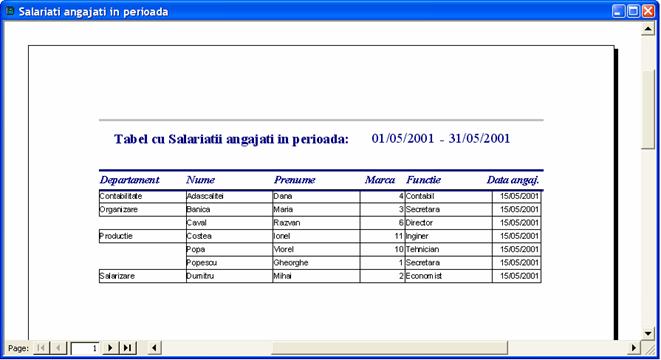Click the first name Ionel
The width and height of the screenshot is (661, 360).
click(282, 236)
